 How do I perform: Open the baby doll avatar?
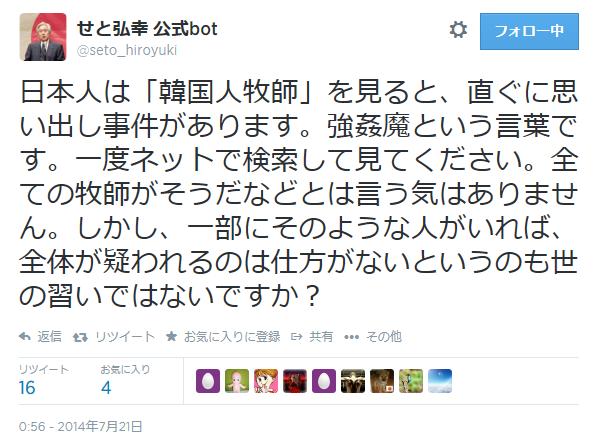237,381
